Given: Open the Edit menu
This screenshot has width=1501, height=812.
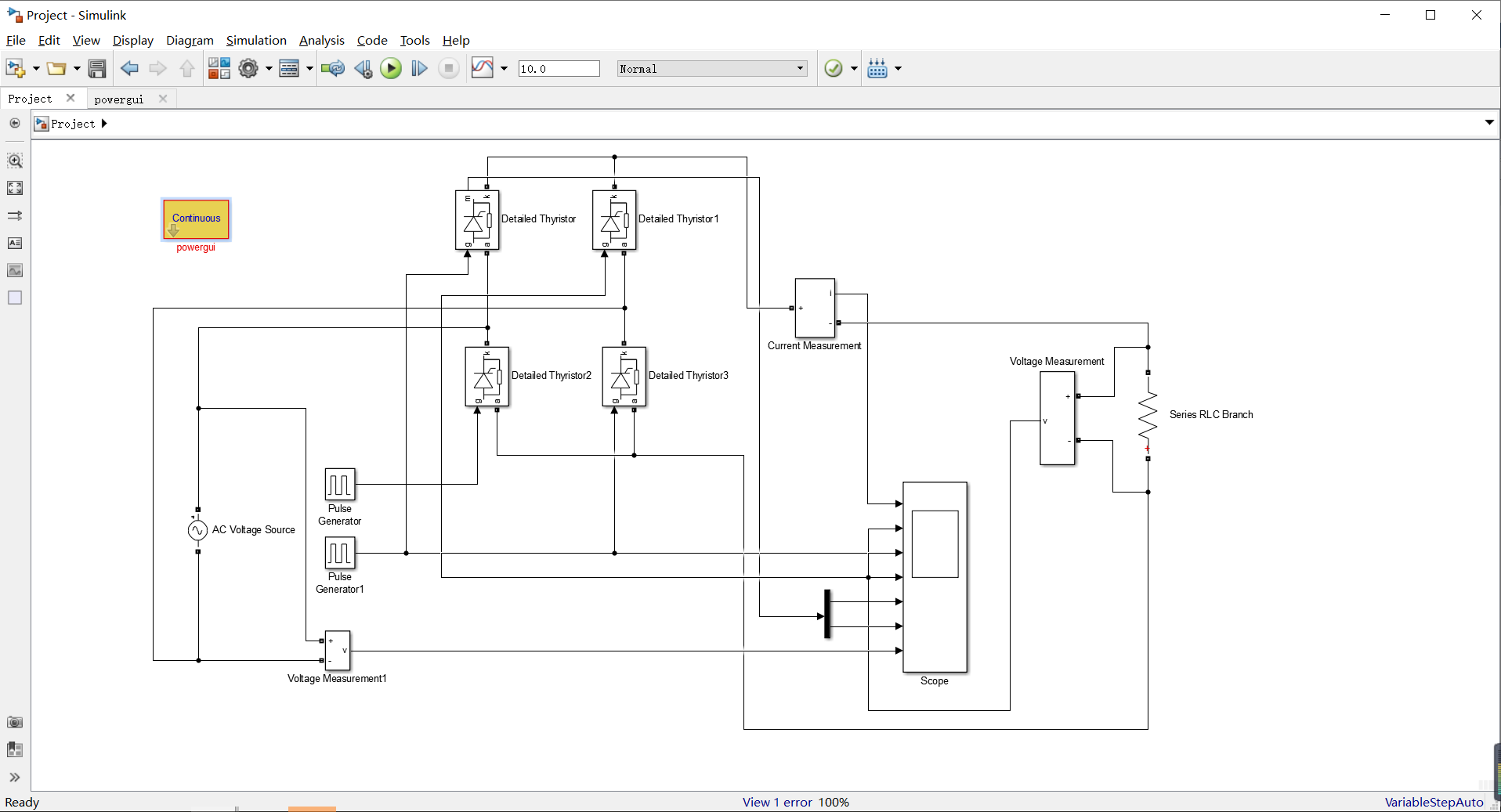Looking at the screenshot, I should [x=49, y=41].
